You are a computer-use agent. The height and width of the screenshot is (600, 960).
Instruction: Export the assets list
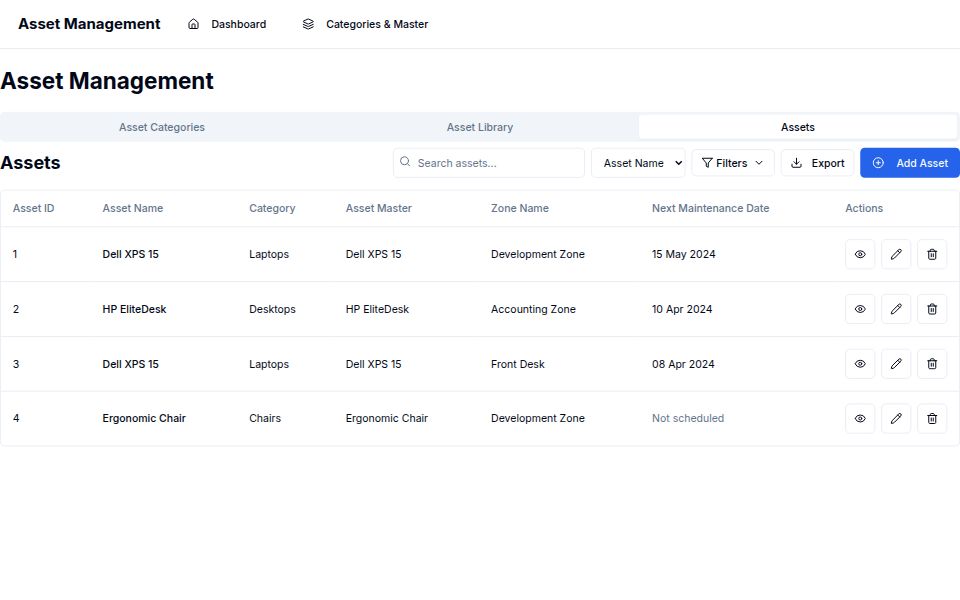point(817,163)
